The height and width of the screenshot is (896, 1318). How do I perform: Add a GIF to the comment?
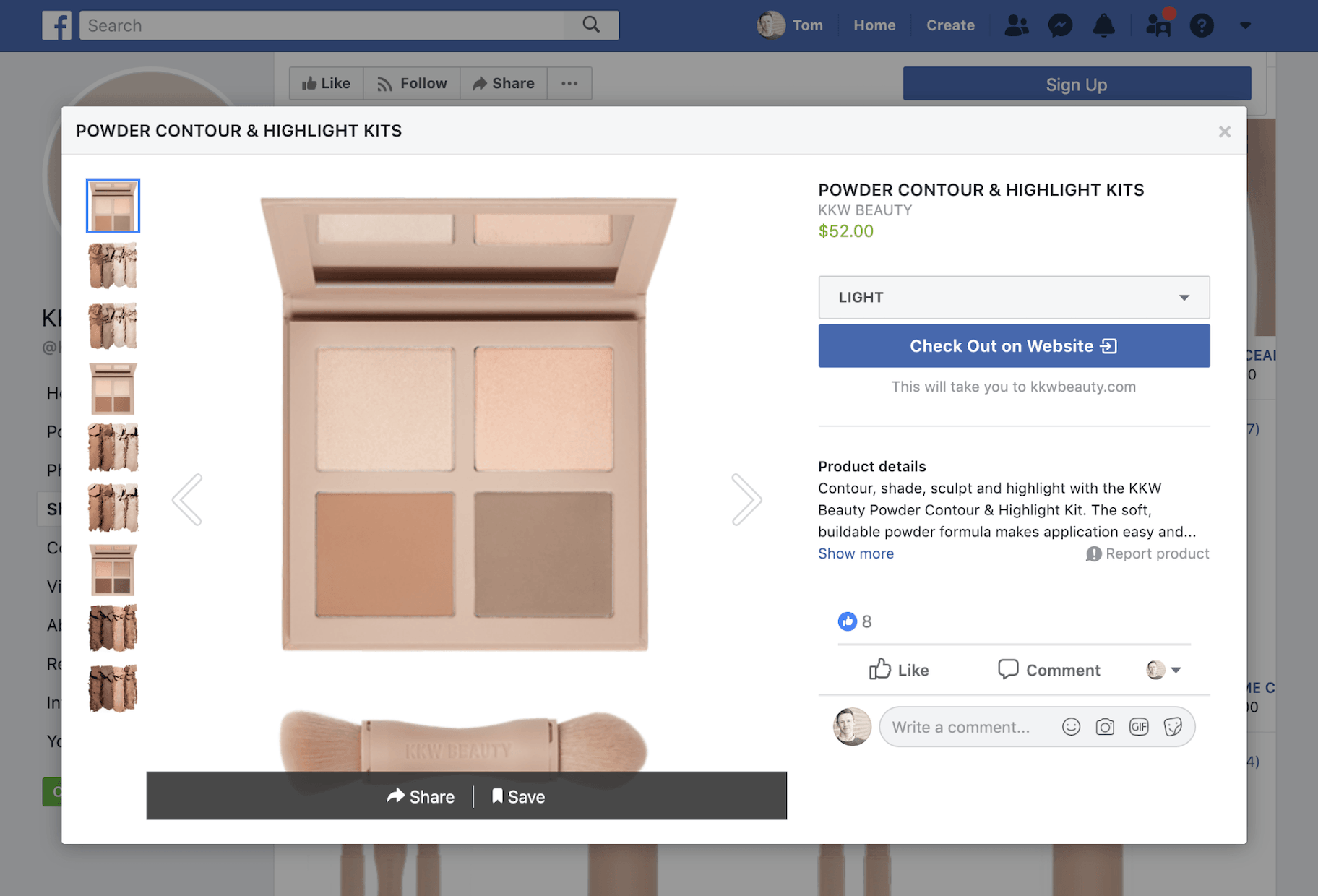[1138, 727]
